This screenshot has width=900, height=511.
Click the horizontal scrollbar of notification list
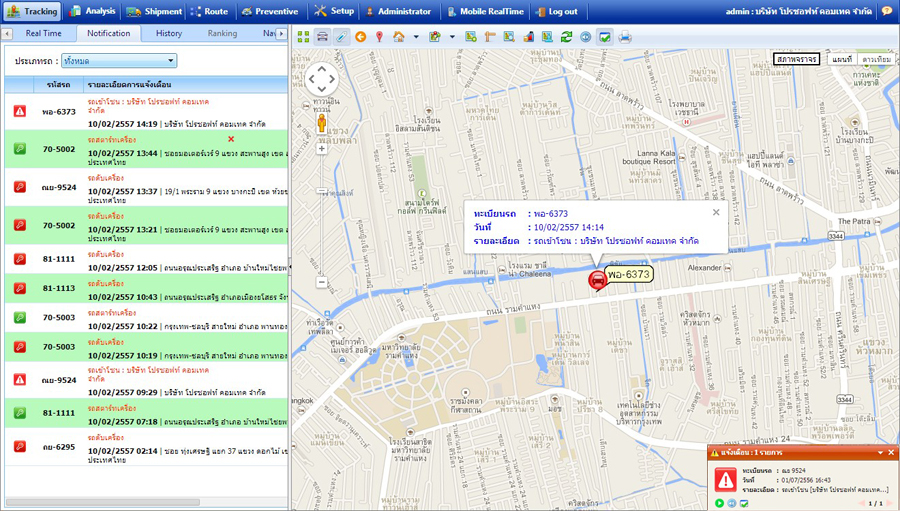click(x=103, y=502)
